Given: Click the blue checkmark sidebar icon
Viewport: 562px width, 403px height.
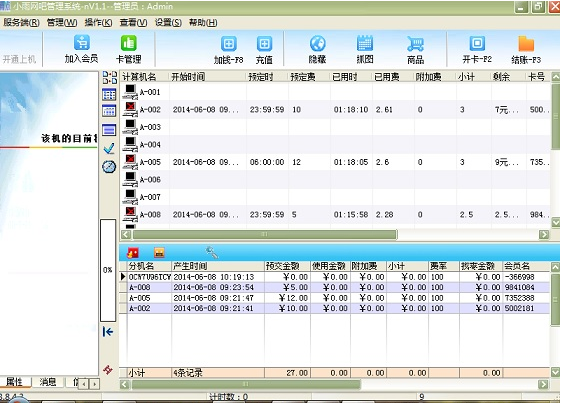Looking at the screenshot, I should tap(109, 148).
